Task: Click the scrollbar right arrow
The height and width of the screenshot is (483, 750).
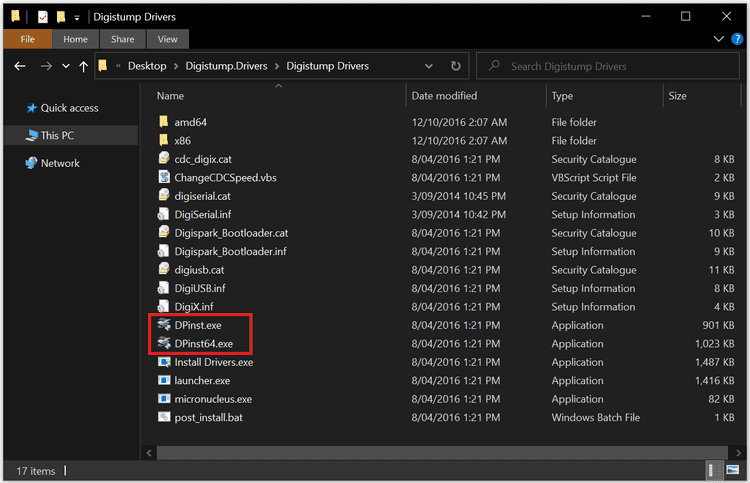Action: pyautogui.click(x=738, y=452)
